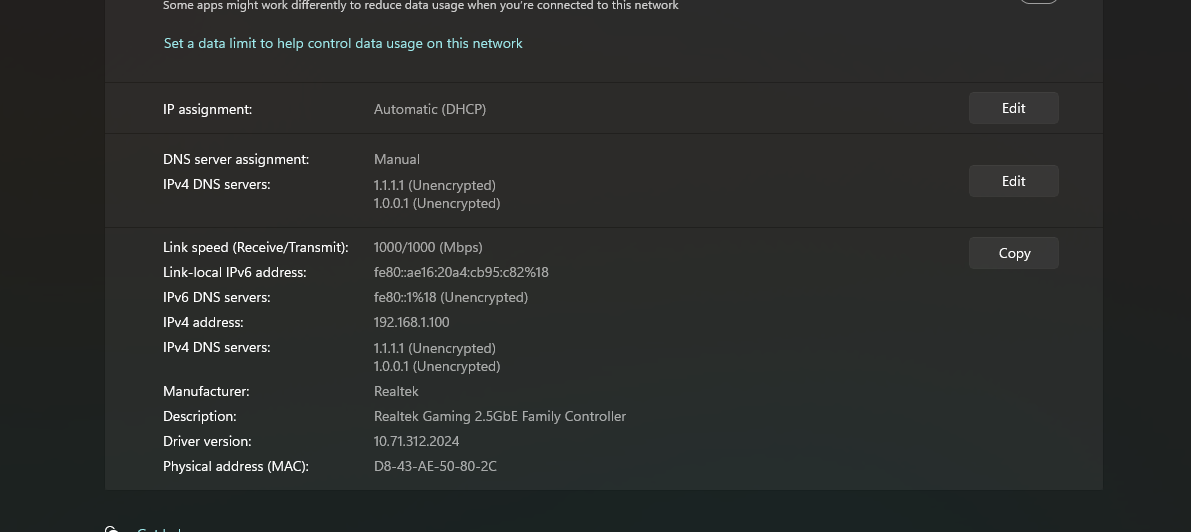This screenshot has width=1191, height=532.
Task: Open the Get help link
Action: (x=158, y=529)
